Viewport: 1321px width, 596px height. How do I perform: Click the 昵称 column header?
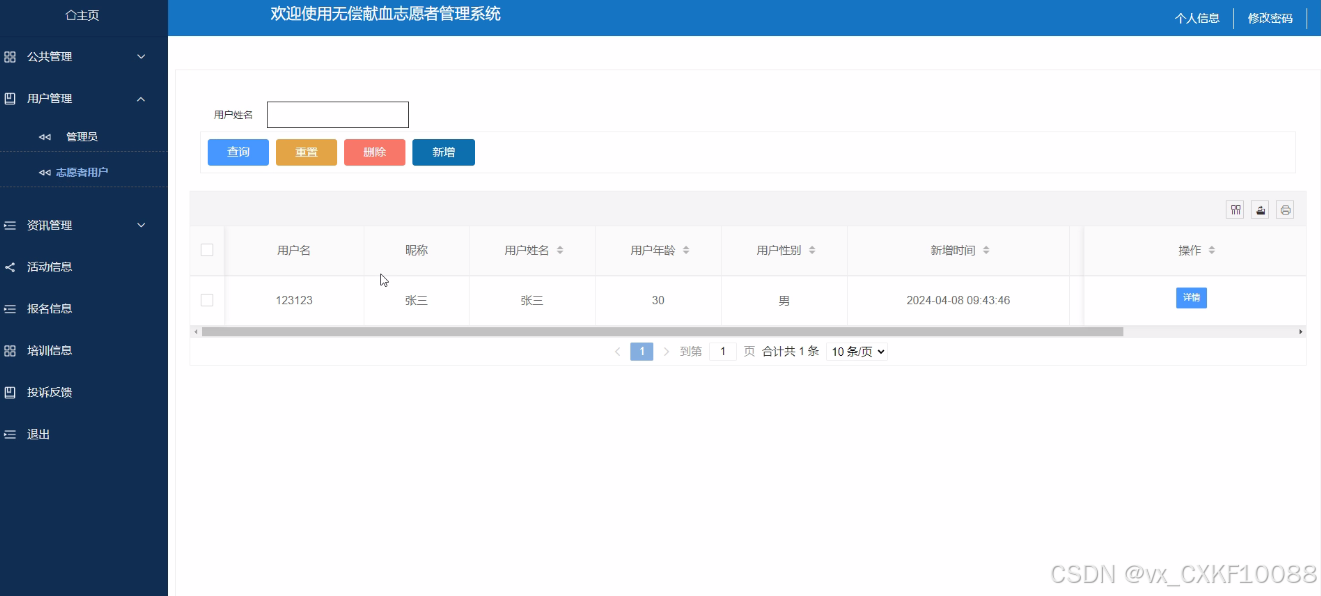[416, 251]
